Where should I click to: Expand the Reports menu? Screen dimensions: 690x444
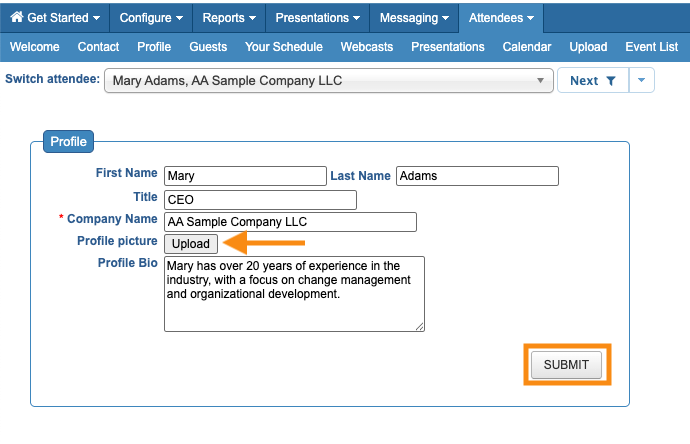point(229,18)
